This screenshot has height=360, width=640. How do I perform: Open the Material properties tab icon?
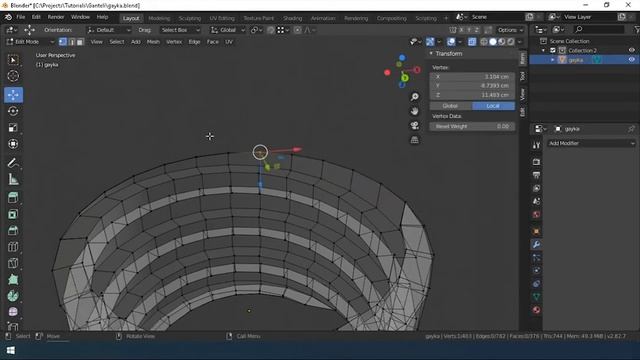click(x=536, y=310)
